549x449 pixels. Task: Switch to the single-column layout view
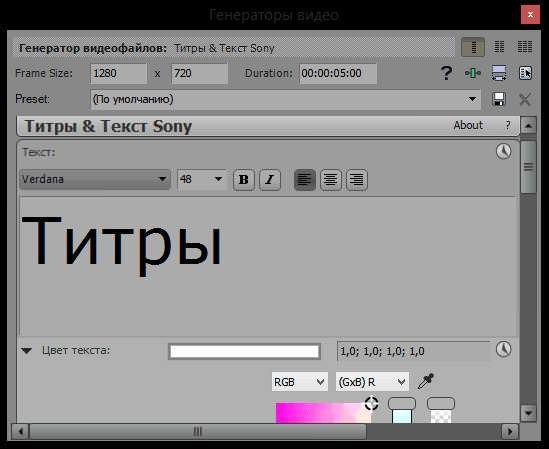pos(473,47)
